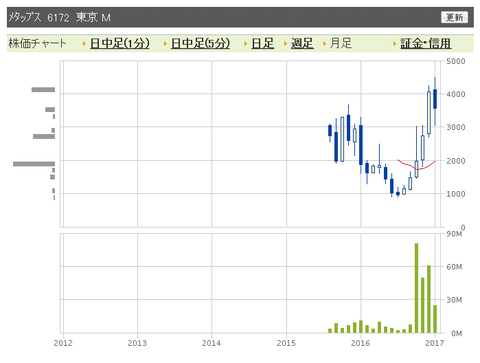Viewport: 480px width, 363px height.
Task: Click orange arrow before 日中足(5分)
Action: point(165,44)
